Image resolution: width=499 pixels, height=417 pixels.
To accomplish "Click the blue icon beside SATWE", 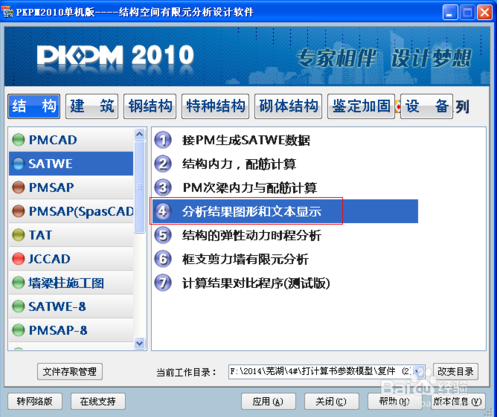I will (18, 163).
